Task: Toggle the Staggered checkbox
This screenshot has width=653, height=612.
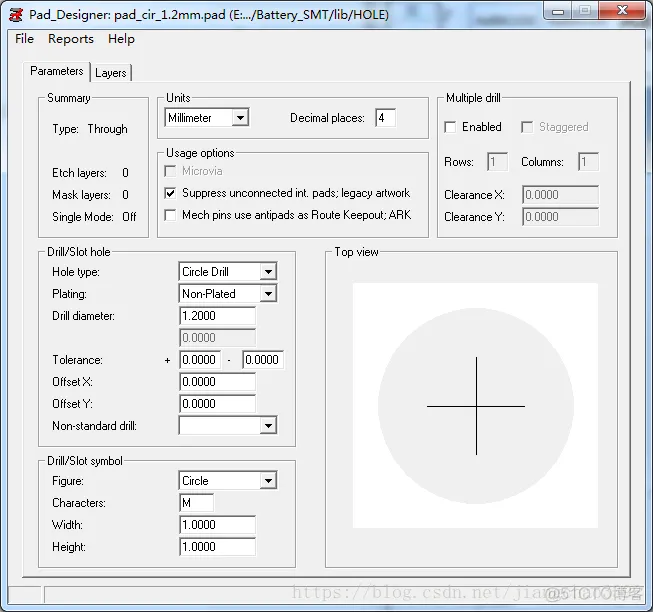Action: click(527, 127)
